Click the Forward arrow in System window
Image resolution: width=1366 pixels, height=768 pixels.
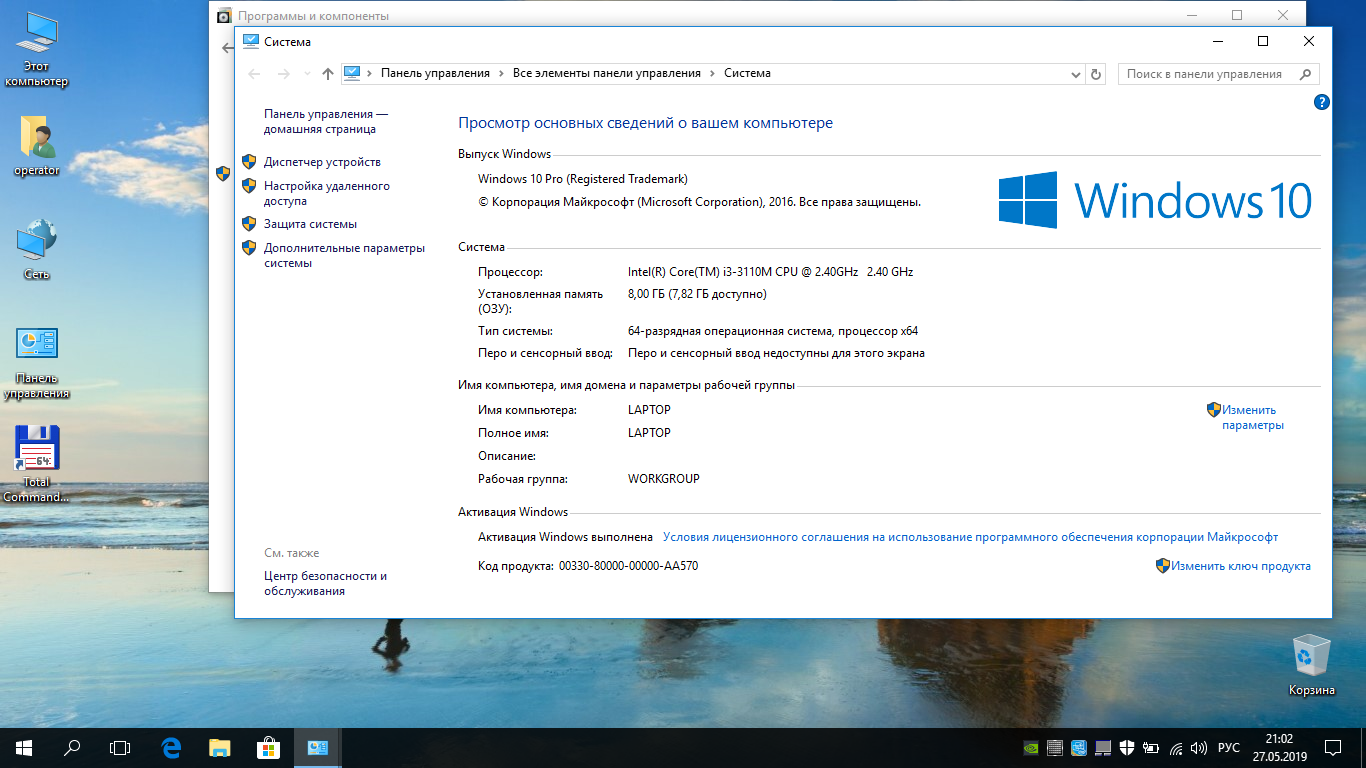coord(283,74)
